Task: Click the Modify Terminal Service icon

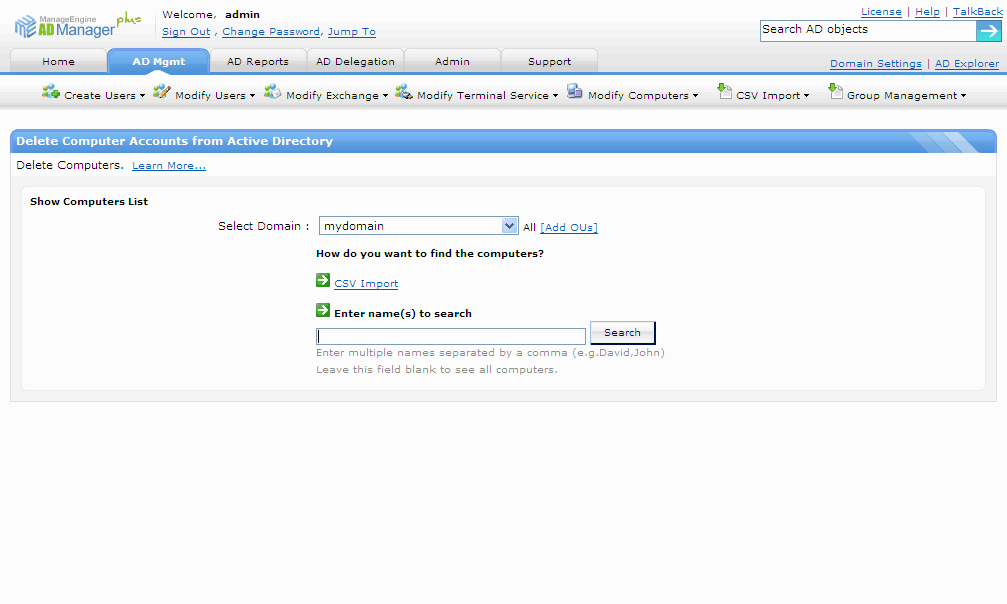Action: tap(403, 91)
